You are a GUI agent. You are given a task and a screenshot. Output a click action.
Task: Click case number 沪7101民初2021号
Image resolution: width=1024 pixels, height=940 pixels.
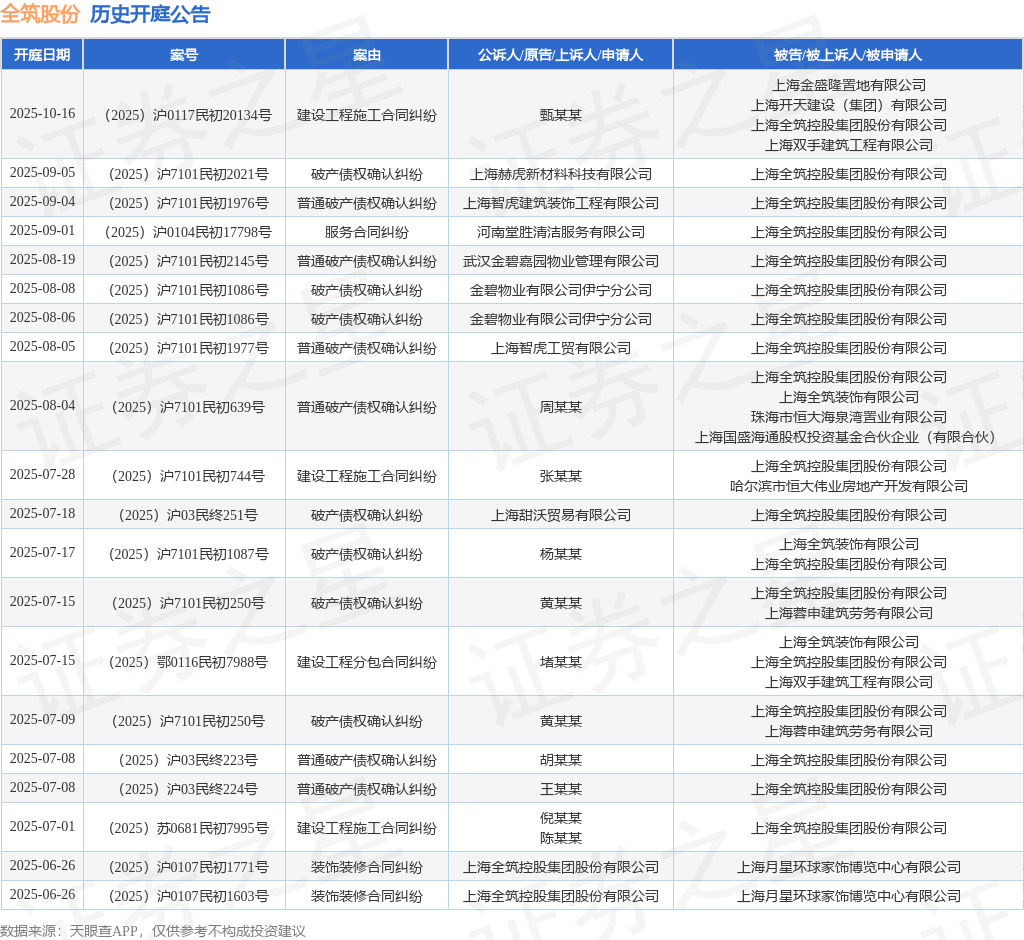[x=188, y=174]
